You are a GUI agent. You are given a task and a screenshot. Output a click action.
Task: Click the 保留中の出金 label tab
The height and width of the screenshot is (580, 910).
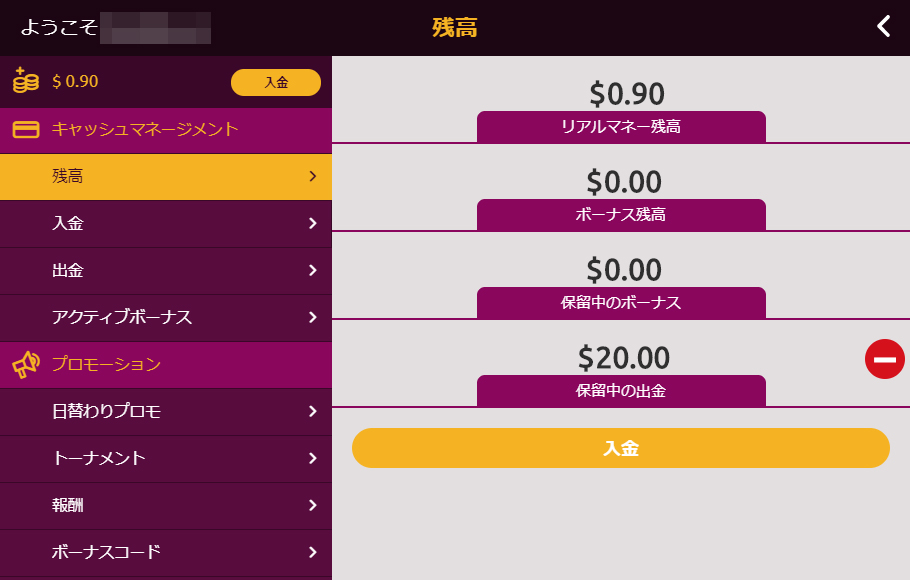(x=621, y=391)
